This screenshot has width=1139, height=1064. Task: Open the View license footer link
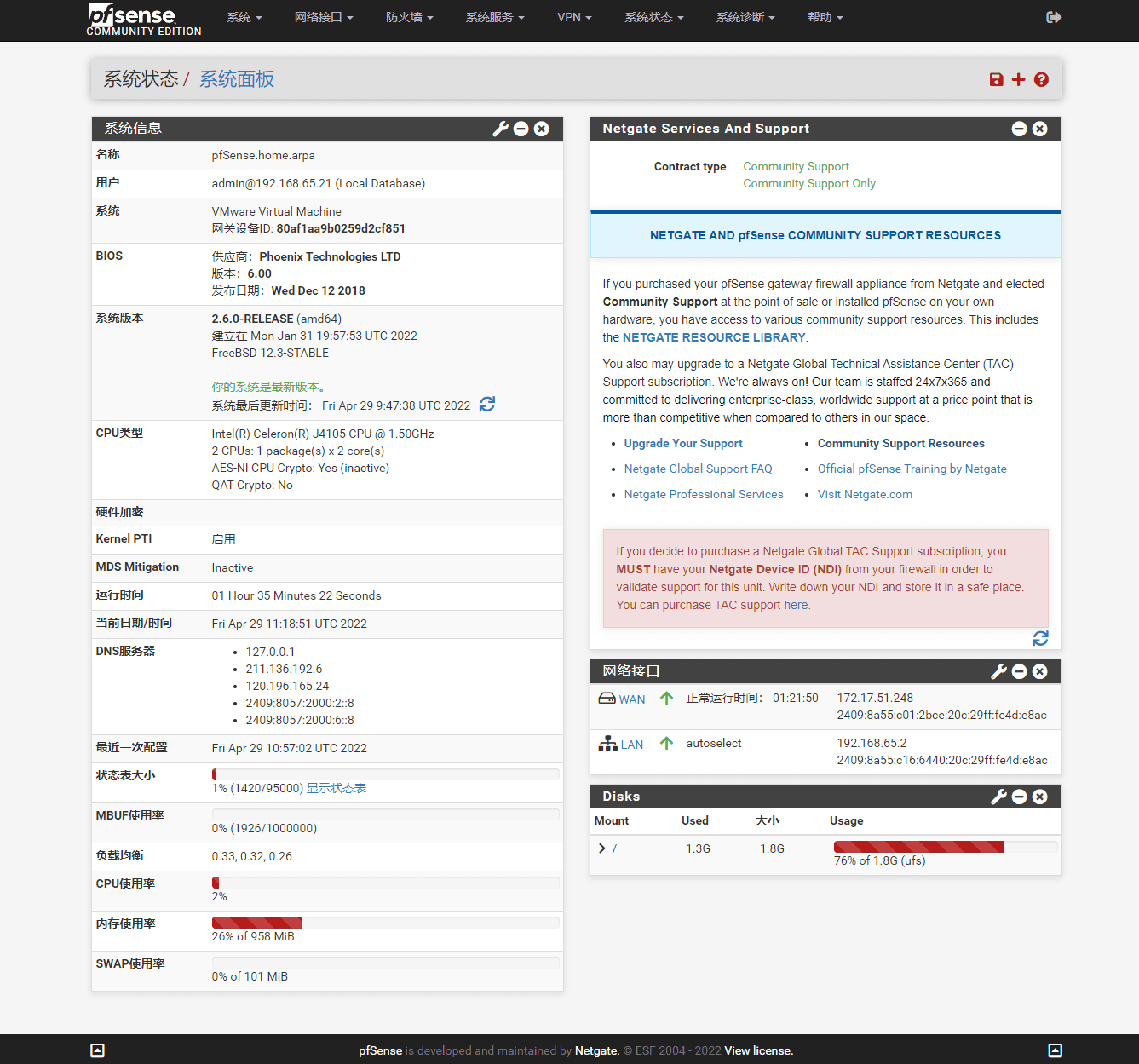pyautogui.click(x=758, y=1050)
